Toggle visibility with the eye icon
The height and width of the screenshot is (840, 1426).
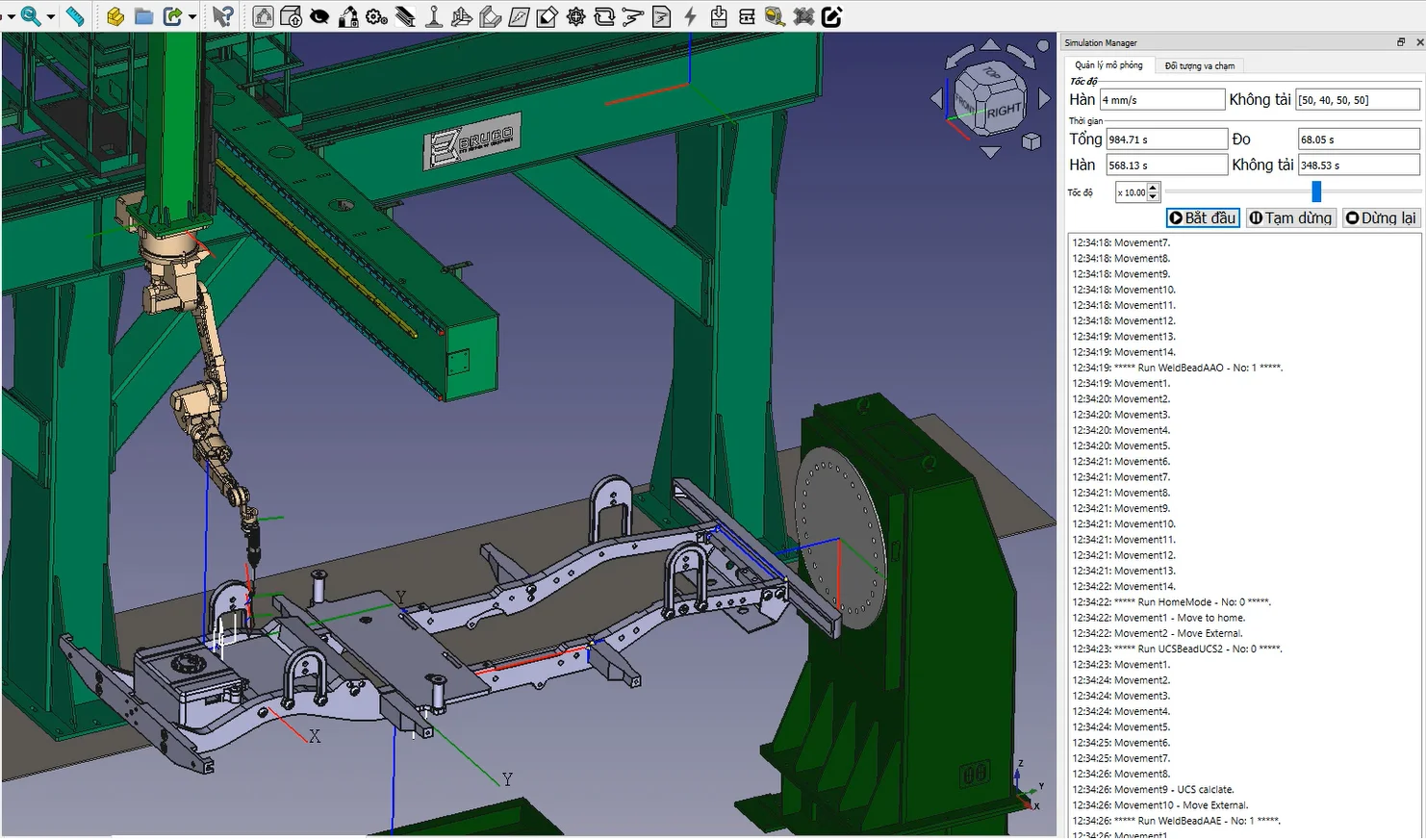(319, 16)
